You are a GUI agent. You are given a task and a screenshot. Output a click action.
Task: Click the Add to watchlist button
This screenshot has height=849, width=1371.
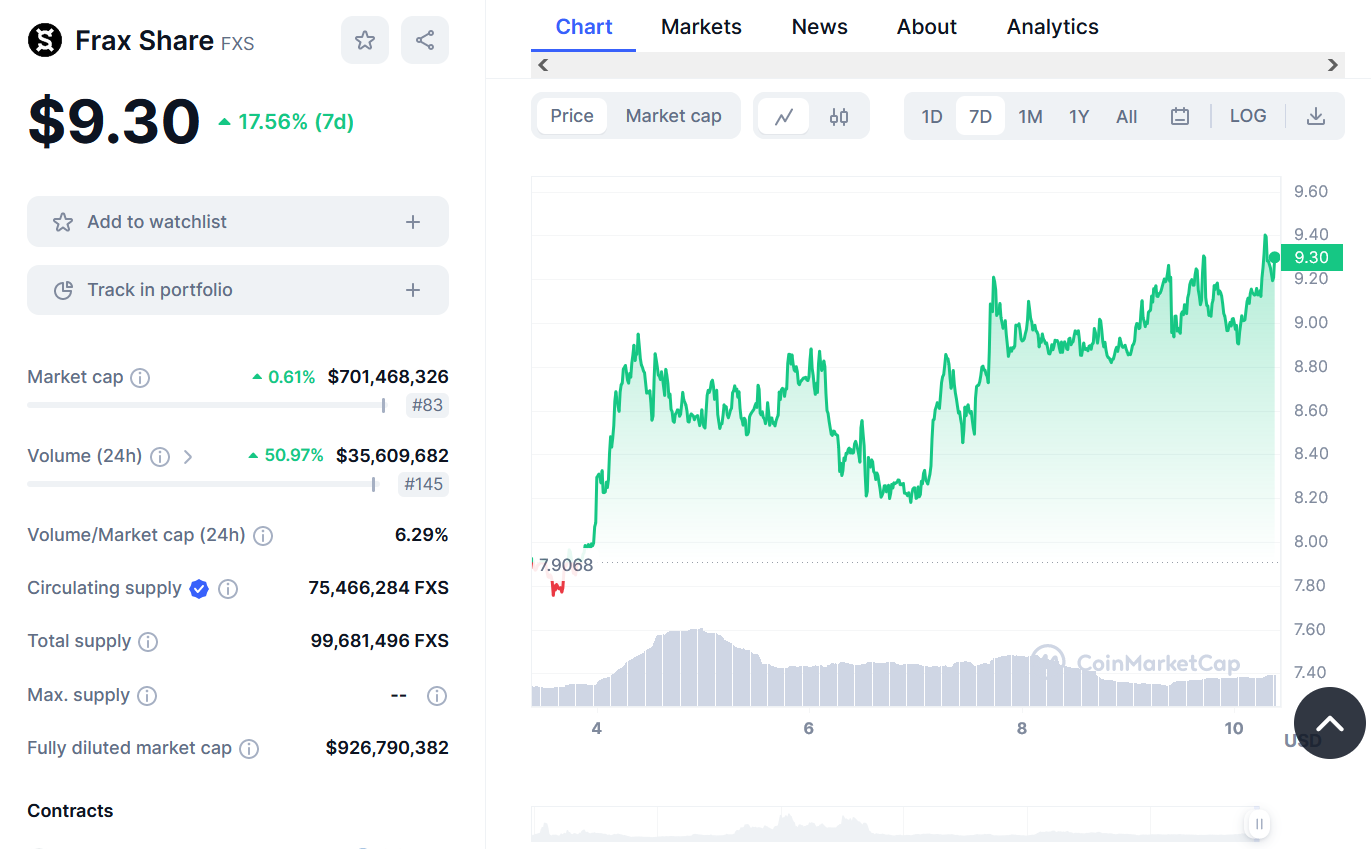pos(238,222)
